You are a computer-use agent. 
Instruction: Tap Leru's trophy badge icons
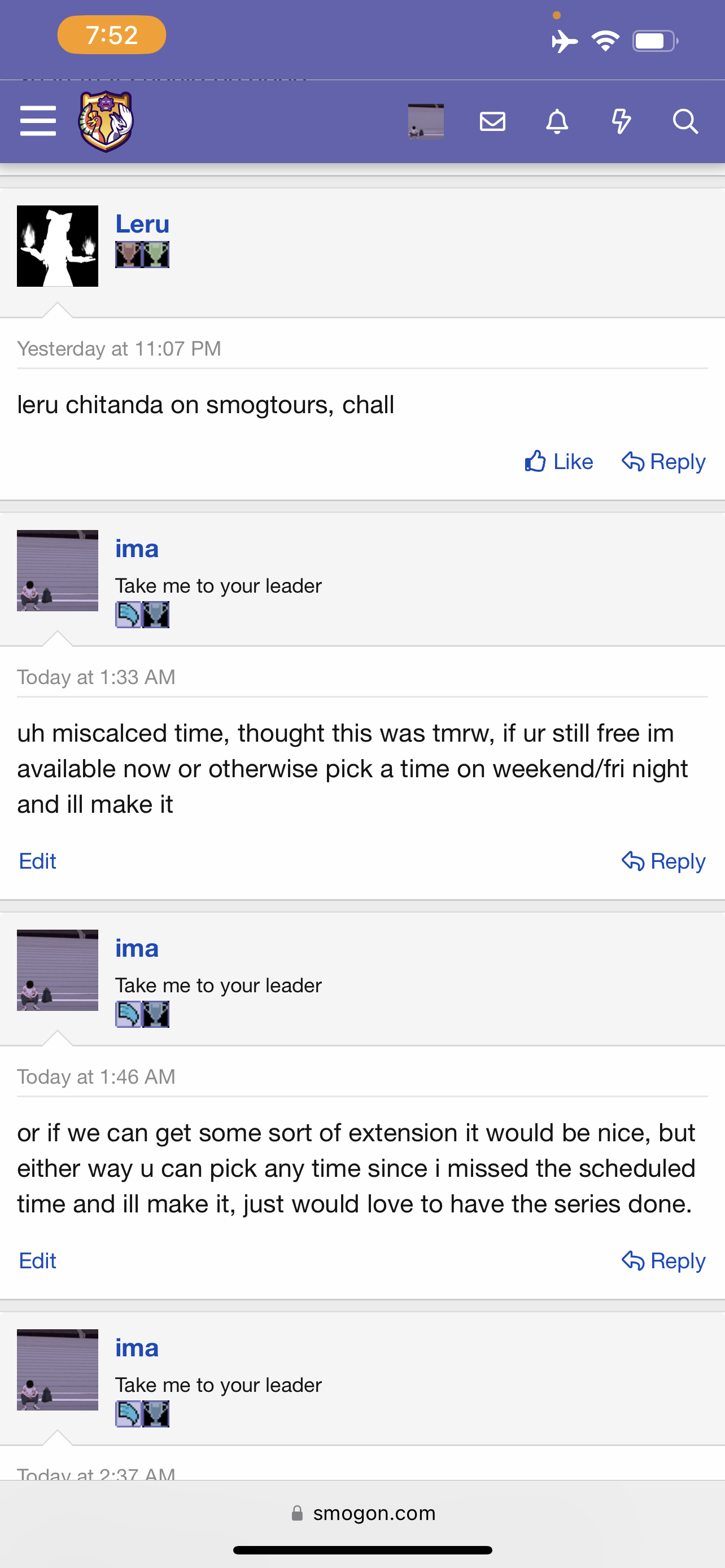point(142,255)
